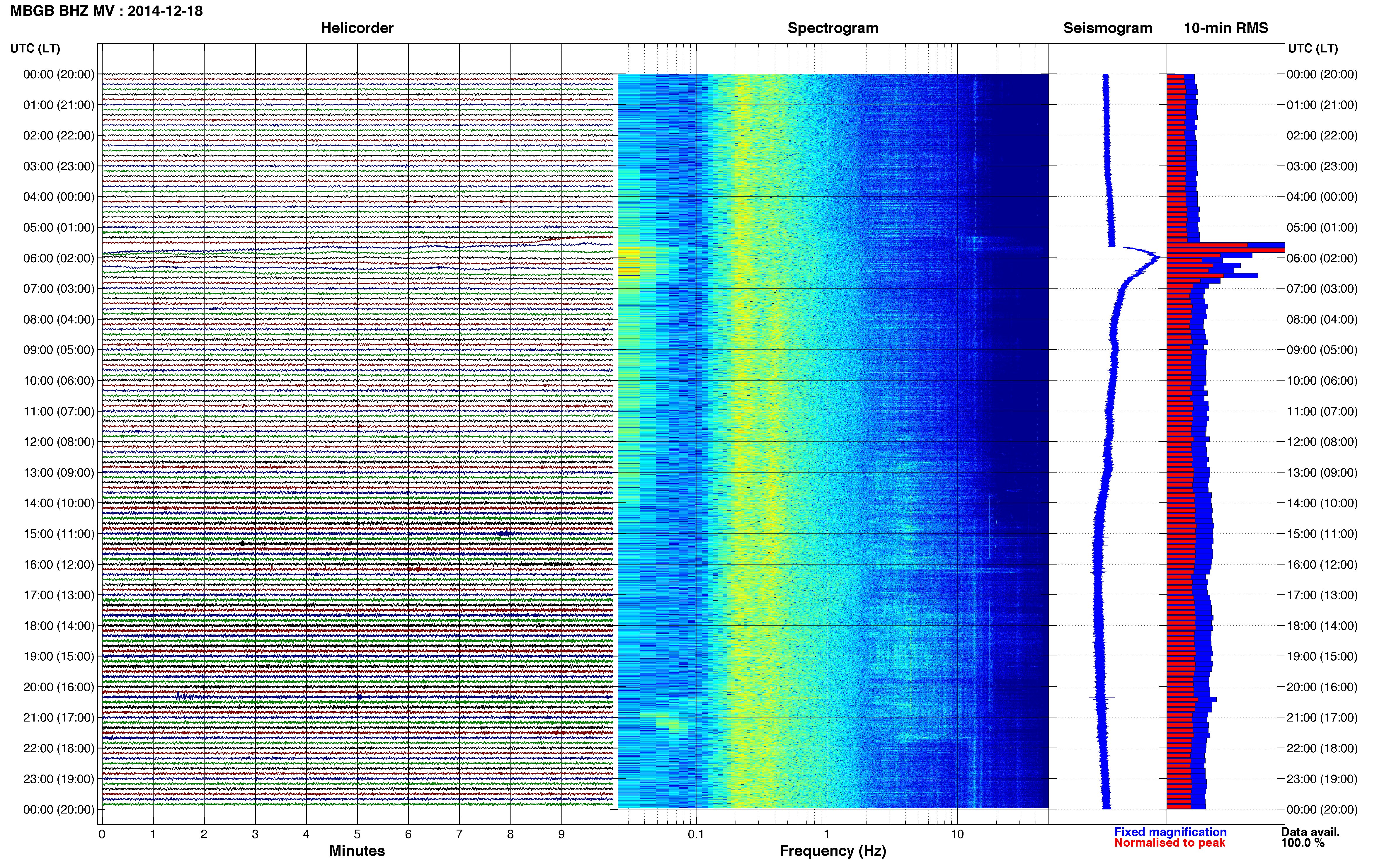This screenshot has width=1389, height=868.
Task: Click the Fixed magnification legend text
Action: click(1170, 832)
